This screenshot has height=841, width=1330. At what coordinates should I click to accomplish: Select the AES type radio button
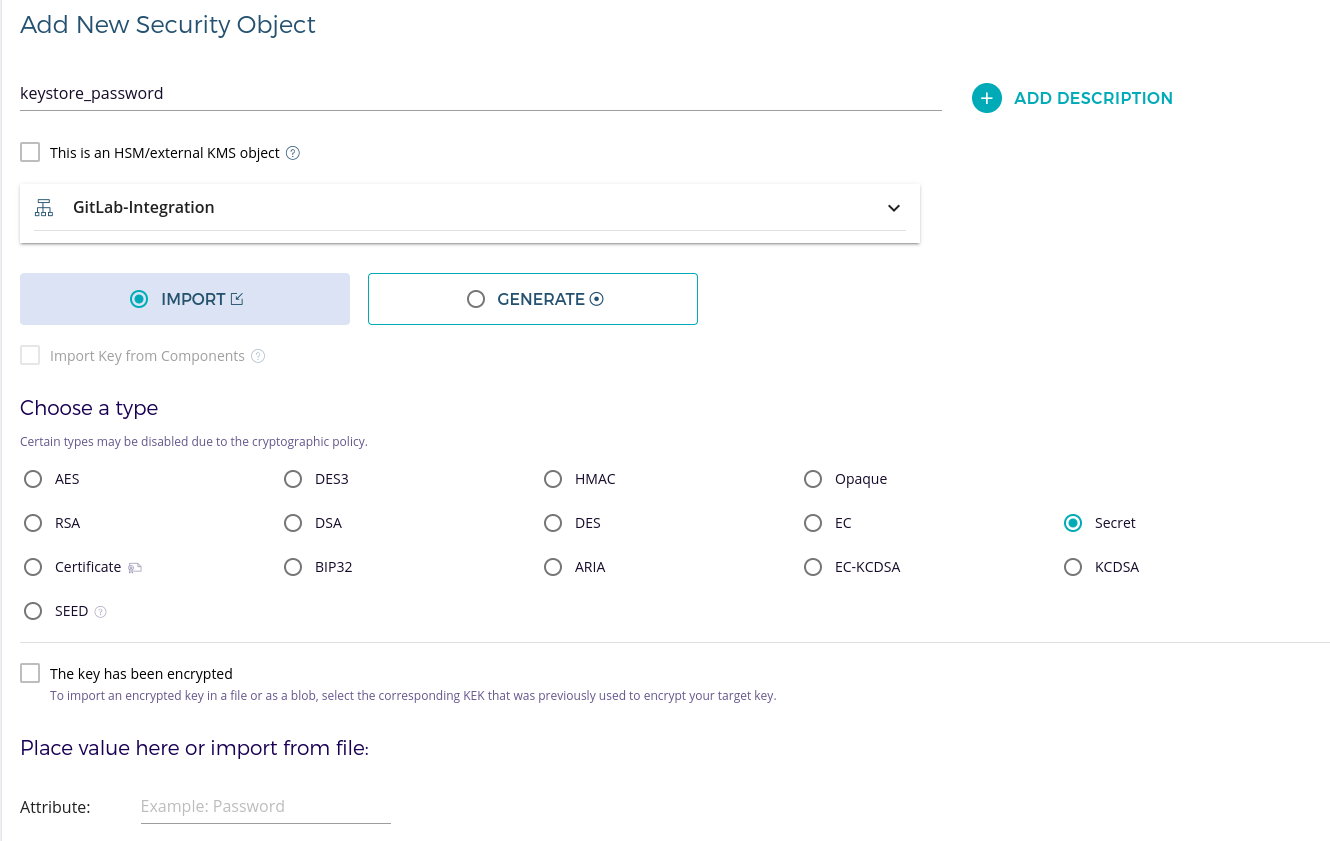(33, 479)
